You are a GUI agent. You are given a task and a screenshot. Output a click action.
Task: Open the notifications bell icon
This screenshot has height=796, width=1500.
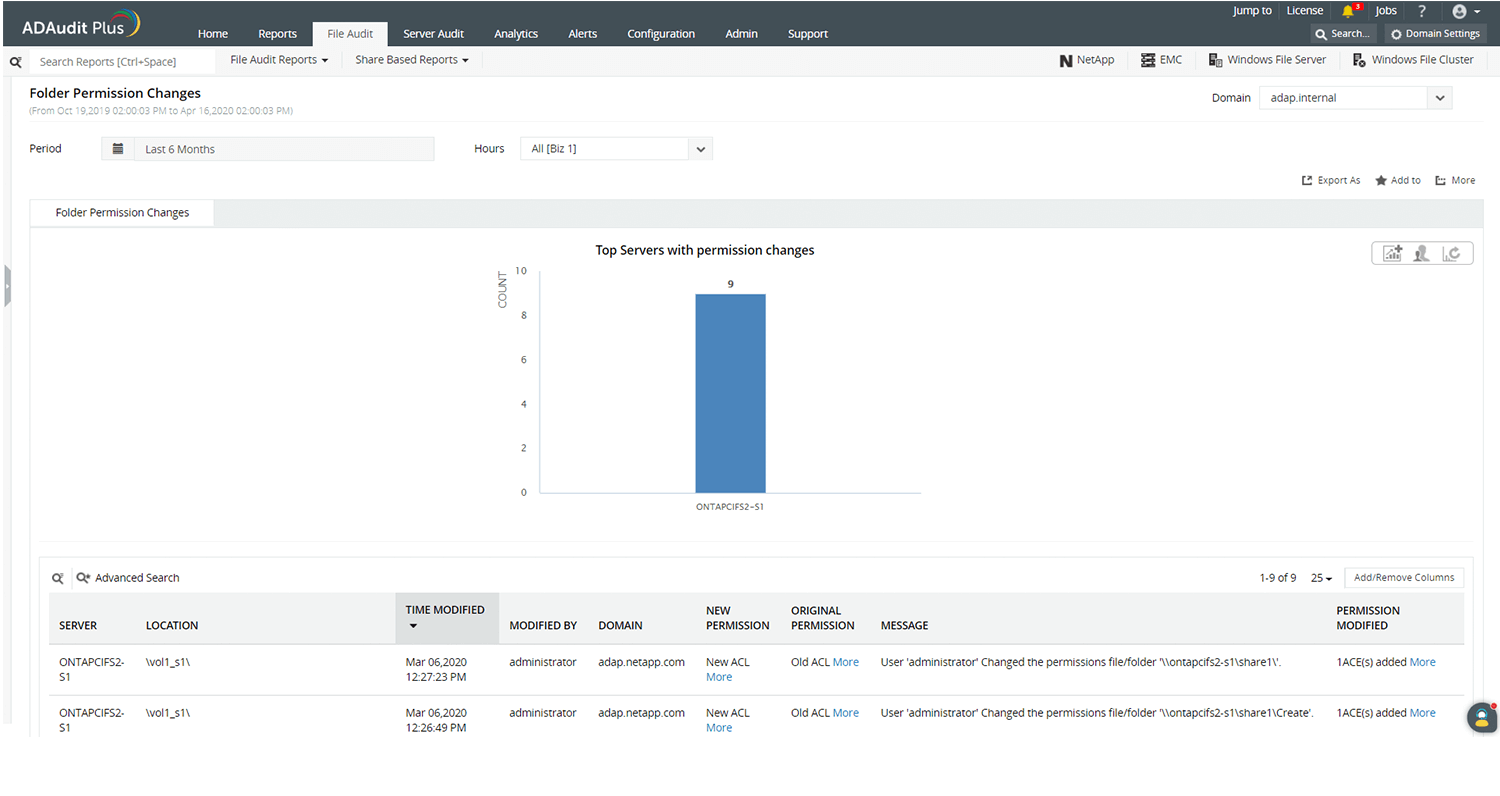tap(1348, 11)
